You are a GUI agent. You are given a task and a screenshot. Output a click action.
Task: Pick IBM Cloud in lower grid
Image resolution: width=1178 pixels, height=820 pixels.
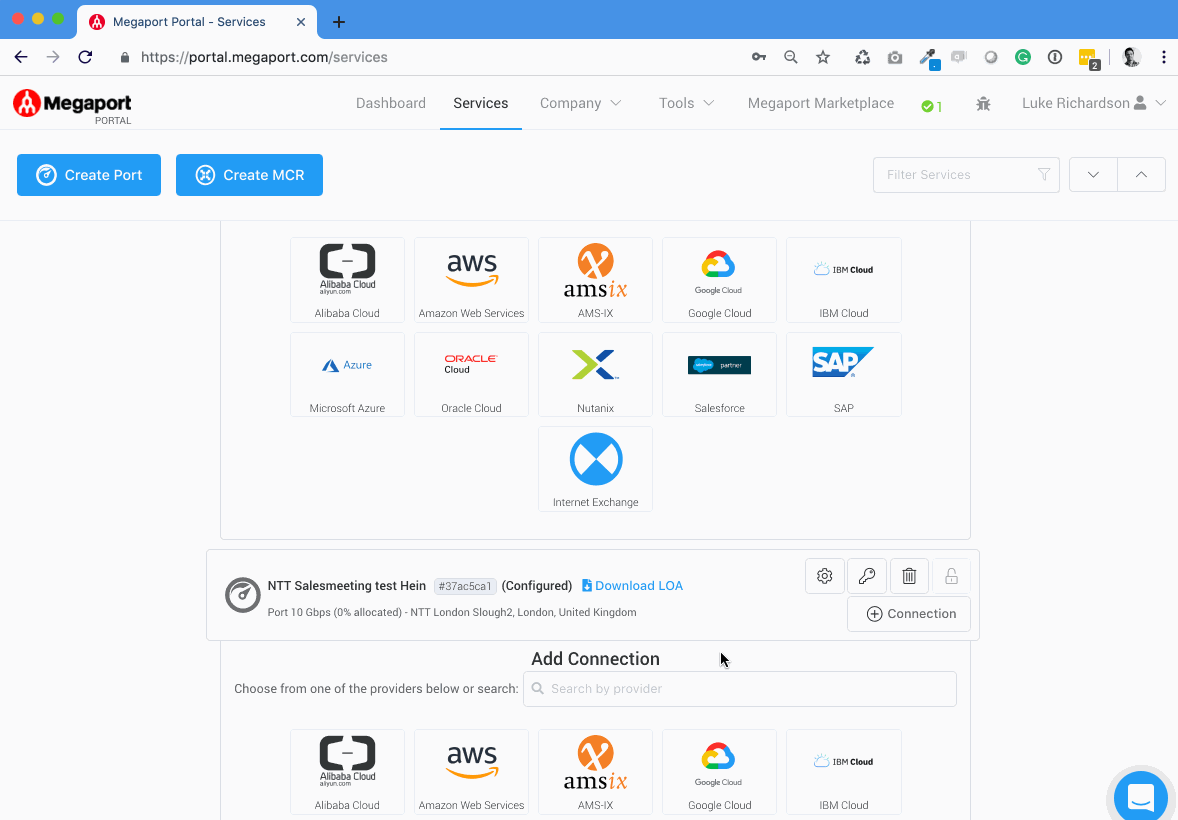[x=844, y=773]
